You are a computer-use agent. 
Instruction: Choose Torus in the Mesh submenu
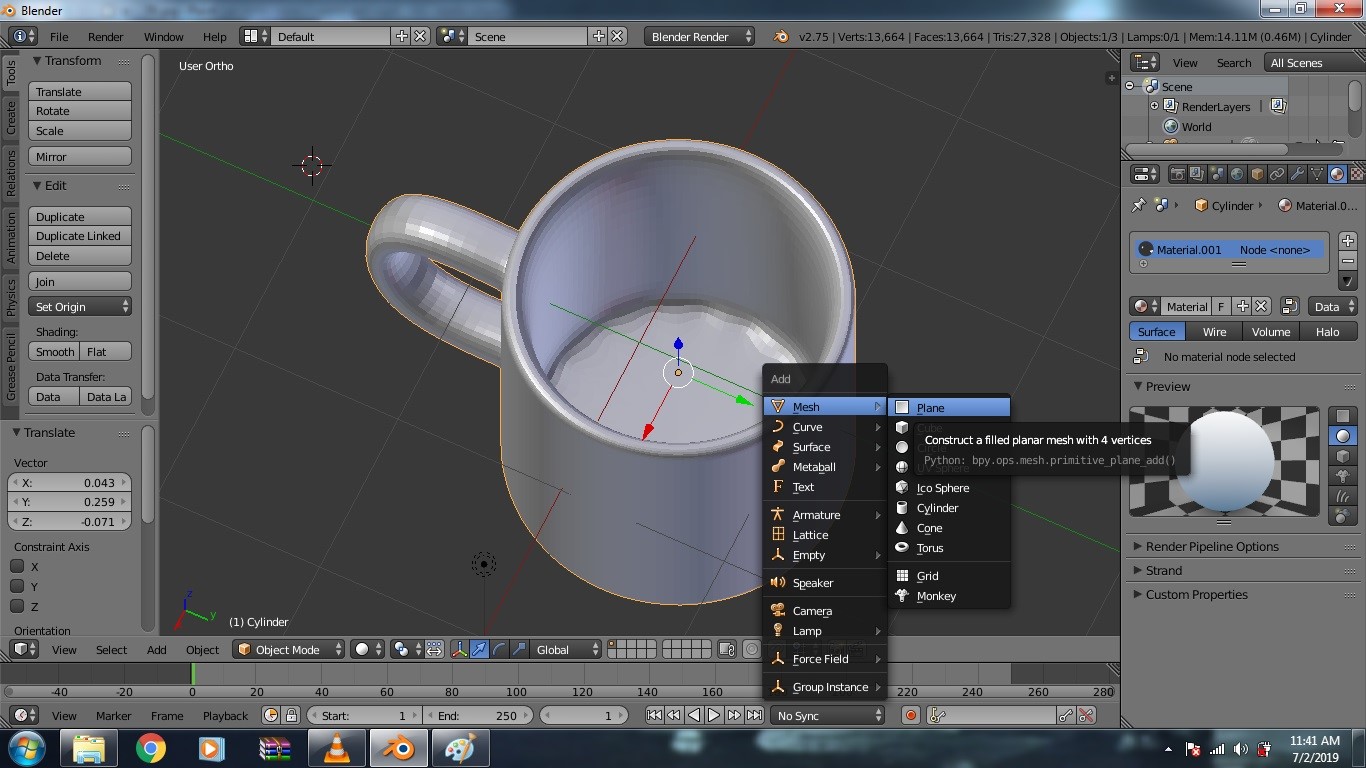point(930,548)
